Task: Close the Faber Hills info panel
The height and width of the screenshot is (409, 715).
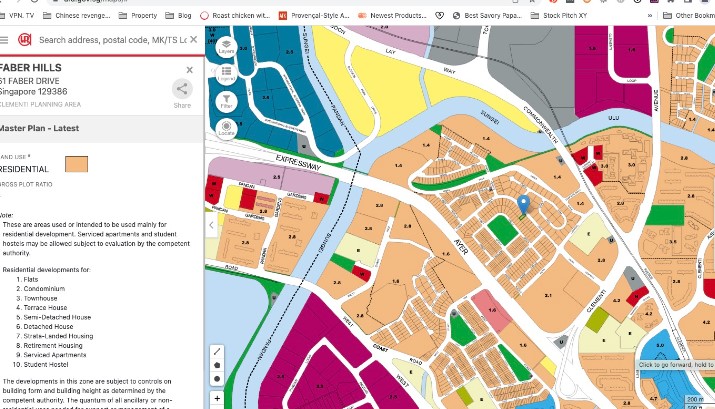Action: tap(189, 69)
